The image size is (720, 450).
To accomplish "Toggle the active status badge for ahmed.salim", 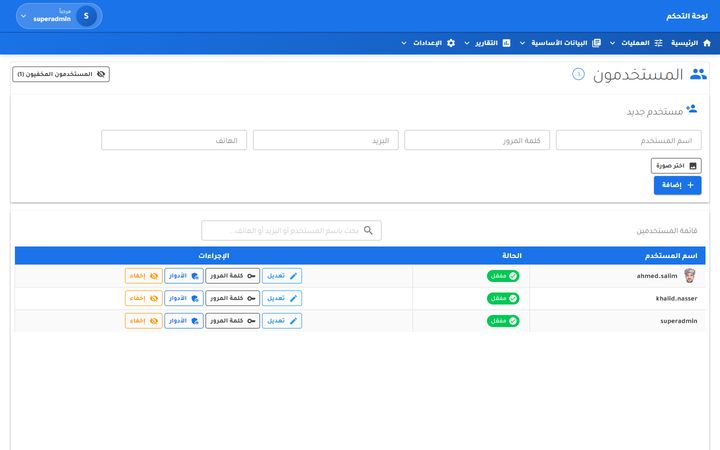I will click(503, 276).
